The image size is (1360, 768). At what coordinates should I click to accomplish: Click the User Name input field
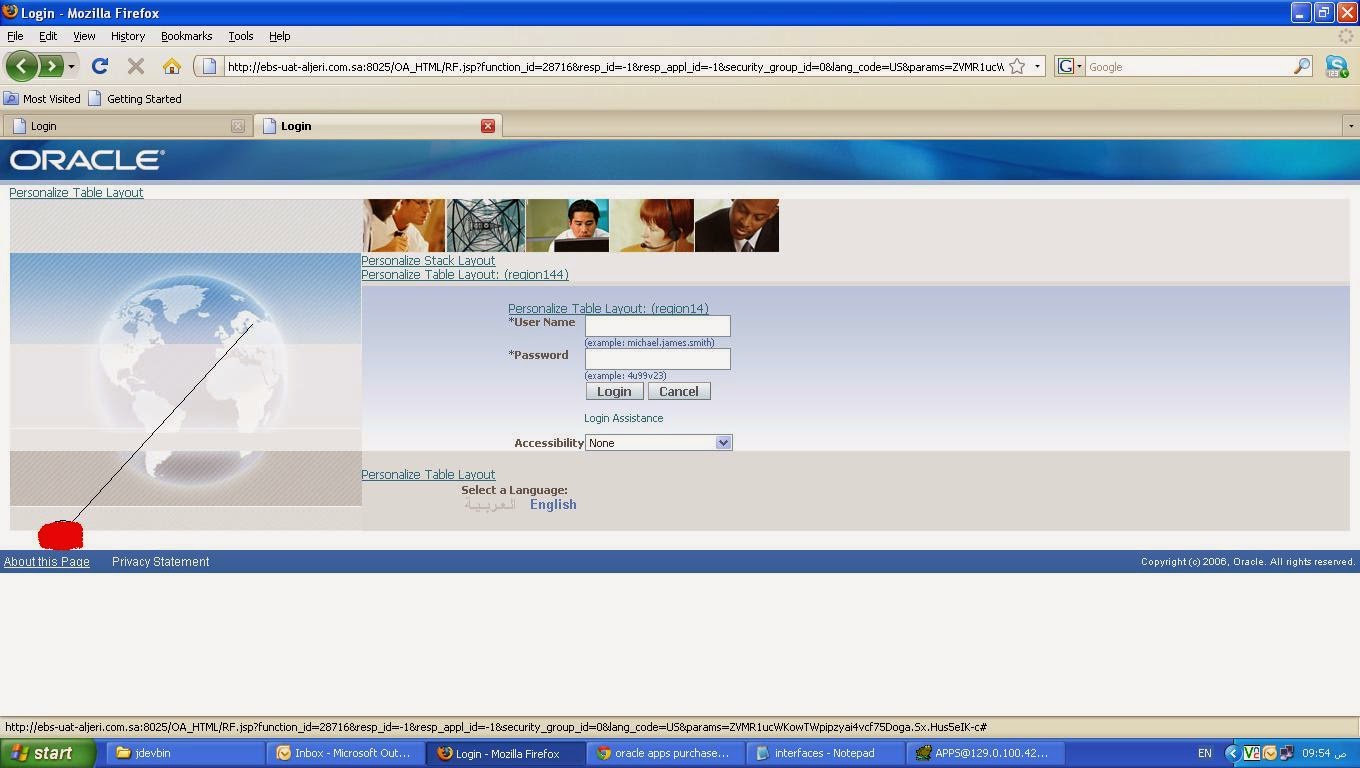click(658, 326)
